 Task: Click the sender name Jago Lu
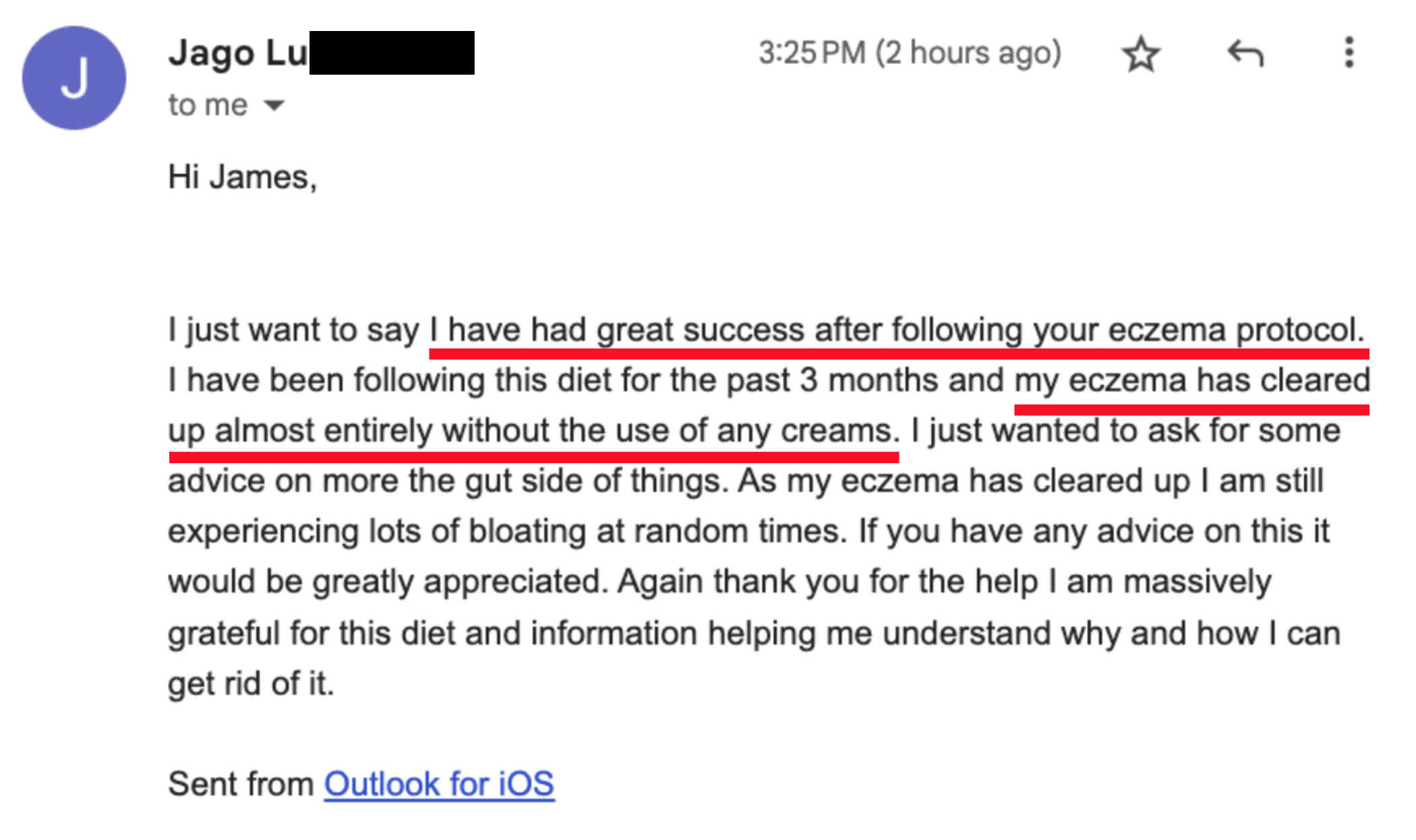pyautogui.click(x=237, y=53)
